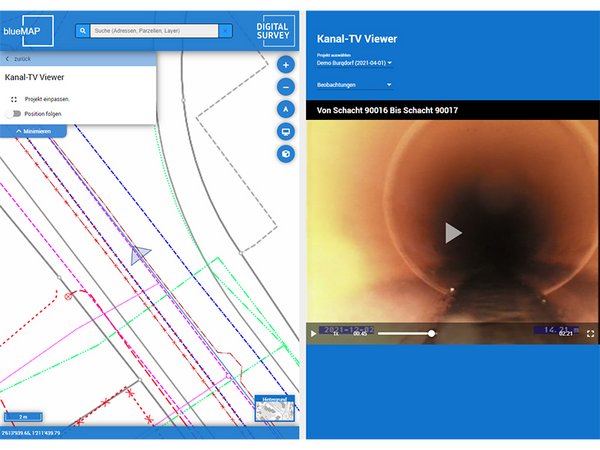600x450 pixels.
Task: Zoom out of the map
Action: [x=286, y=87]
